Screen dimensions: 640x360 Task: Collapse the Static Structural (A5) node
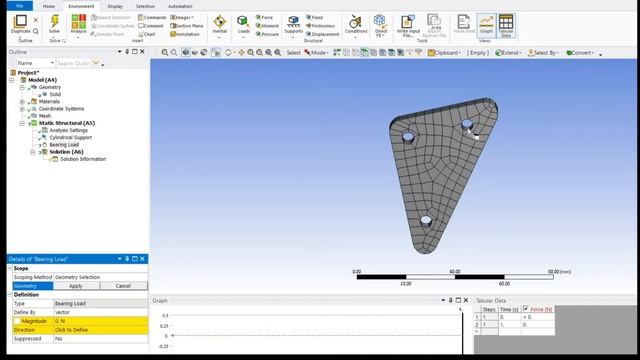point(22,123)
